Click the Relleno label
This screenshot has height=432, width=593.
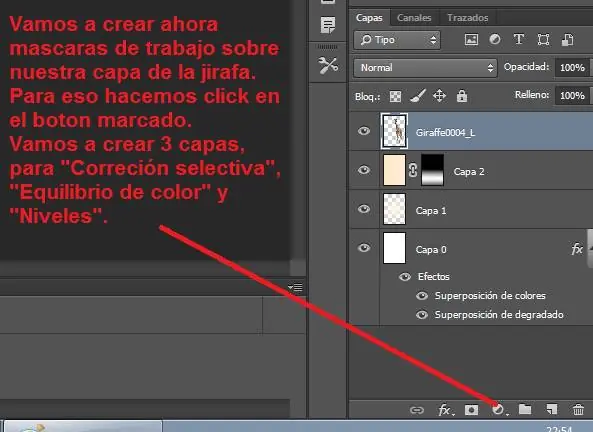[532, 95]
